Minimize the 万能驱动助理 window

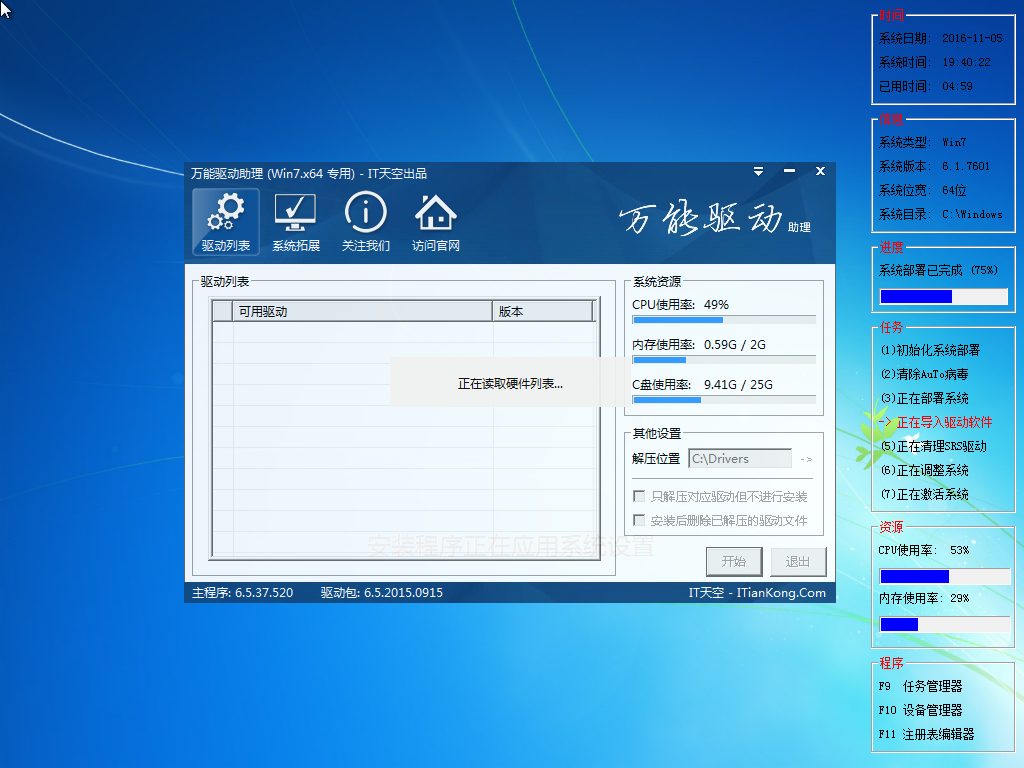[789, 171]
